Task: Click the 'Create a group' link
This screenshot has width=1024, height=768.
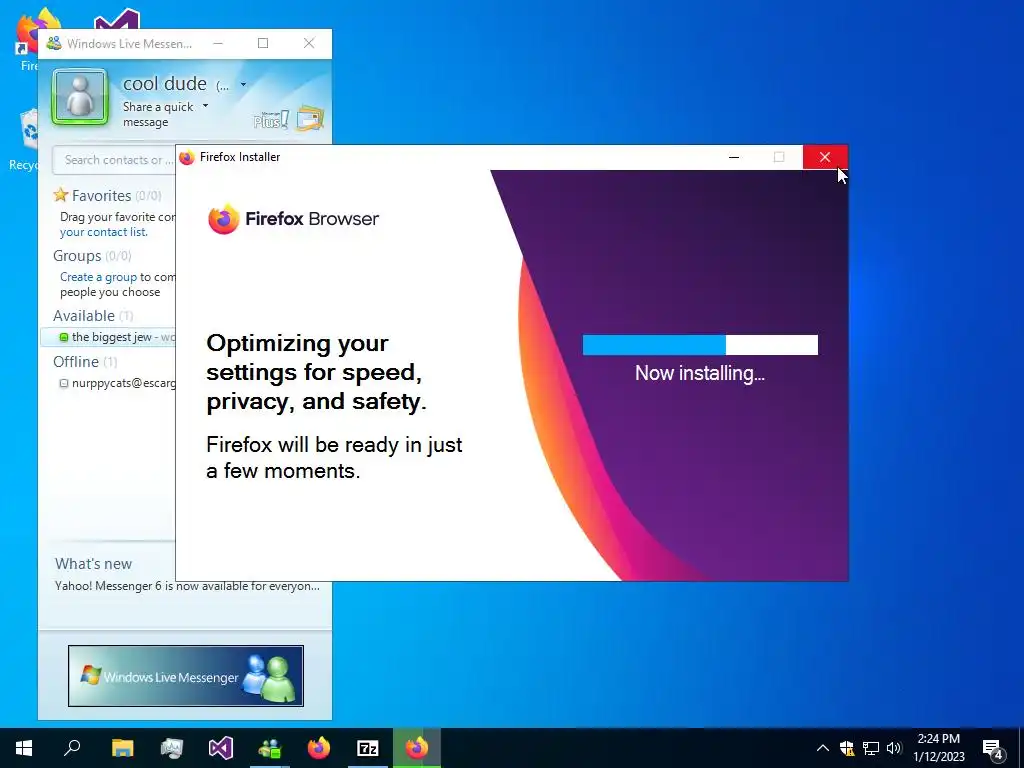Action: 98,277
